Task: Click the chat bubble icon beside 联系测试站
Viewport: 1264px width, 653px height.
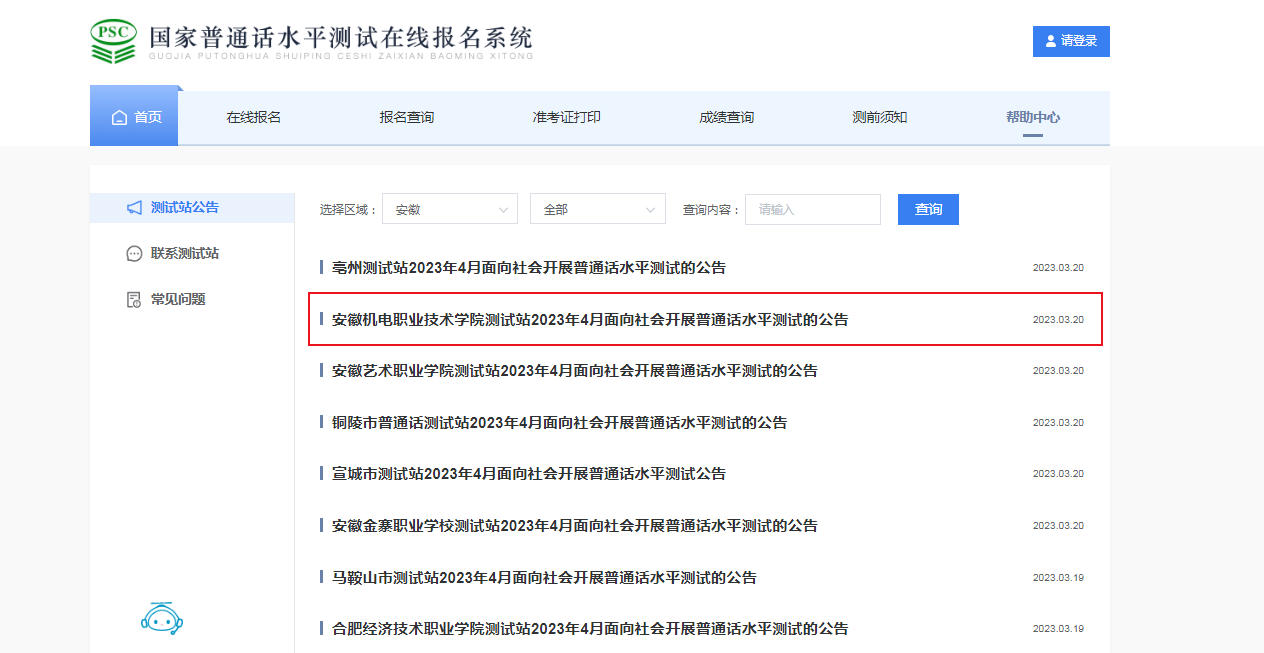Action: click(134, 254)
